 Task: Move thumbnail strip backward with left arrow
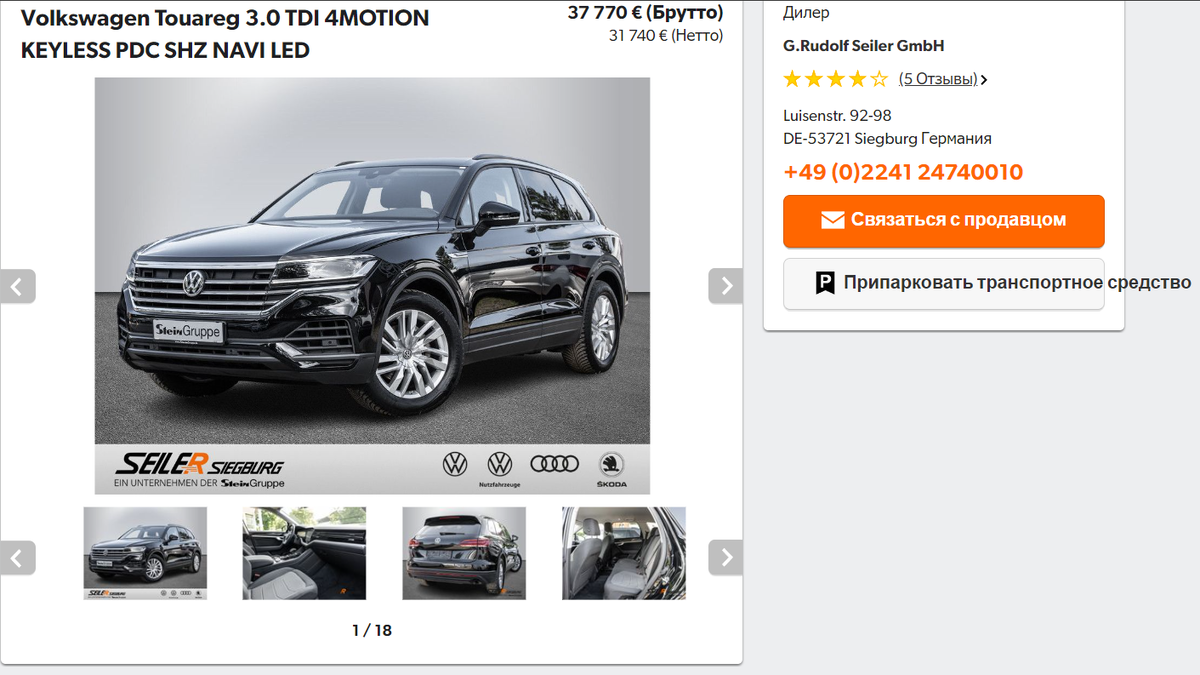[17, 557]
